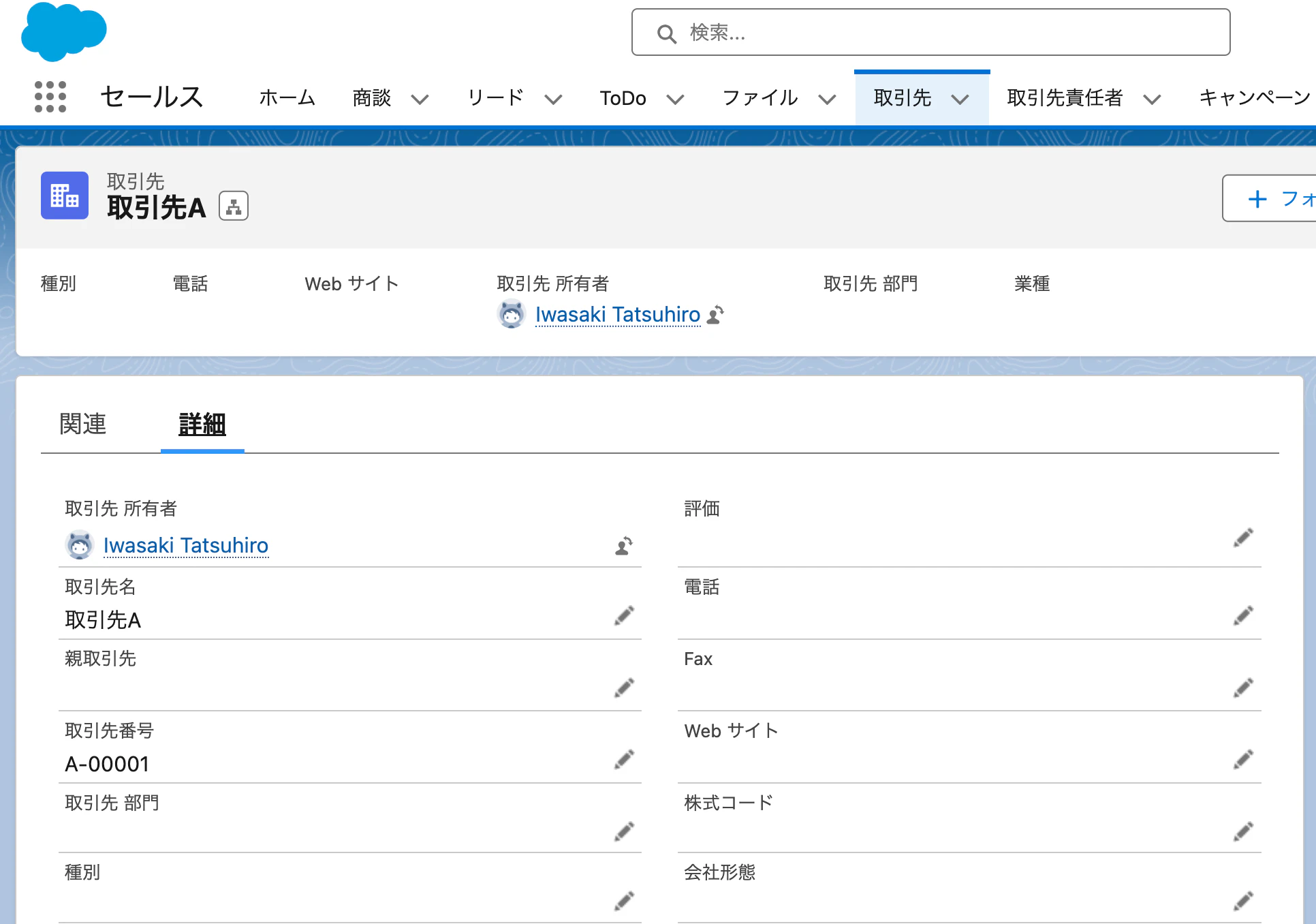The width and height of the screenshot is (1316, 924).
Task: Expand the ファイル tab dropdown chevron
Action: tap(827, 99)
